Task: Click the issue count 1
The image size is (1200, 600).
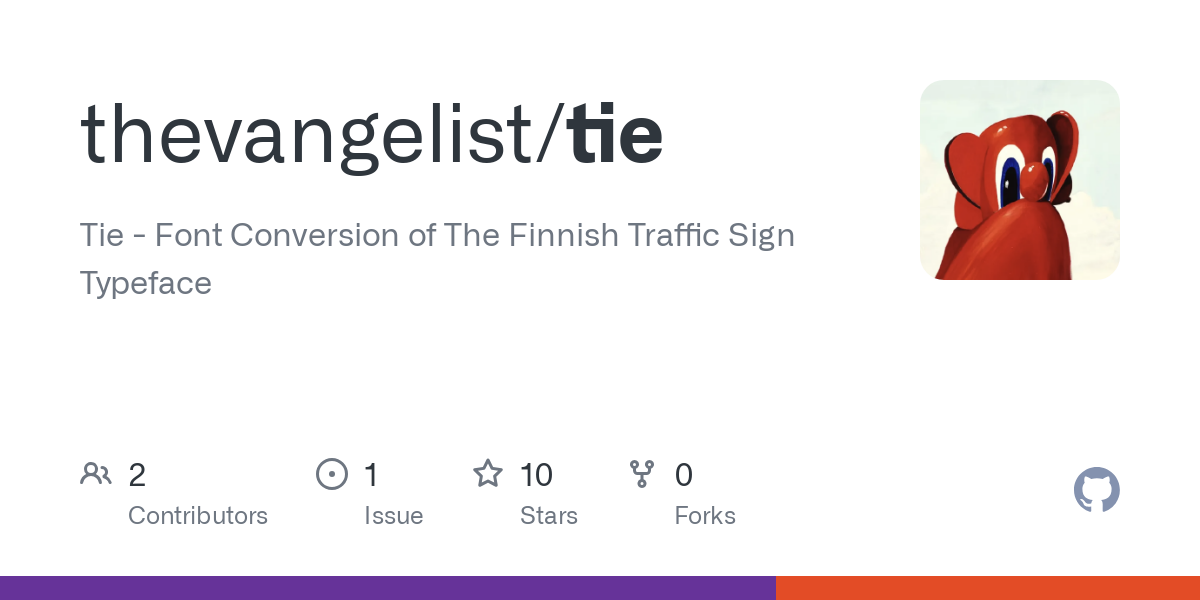Action: 371,474
